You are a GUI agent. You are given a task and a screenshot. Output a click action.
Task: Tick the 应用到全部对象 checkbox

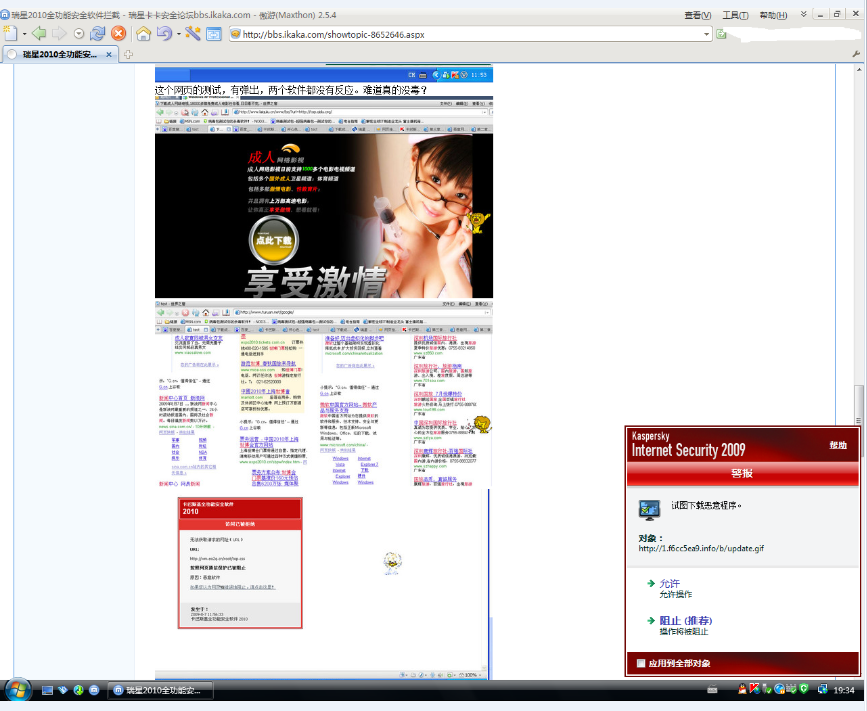point(641,663)
